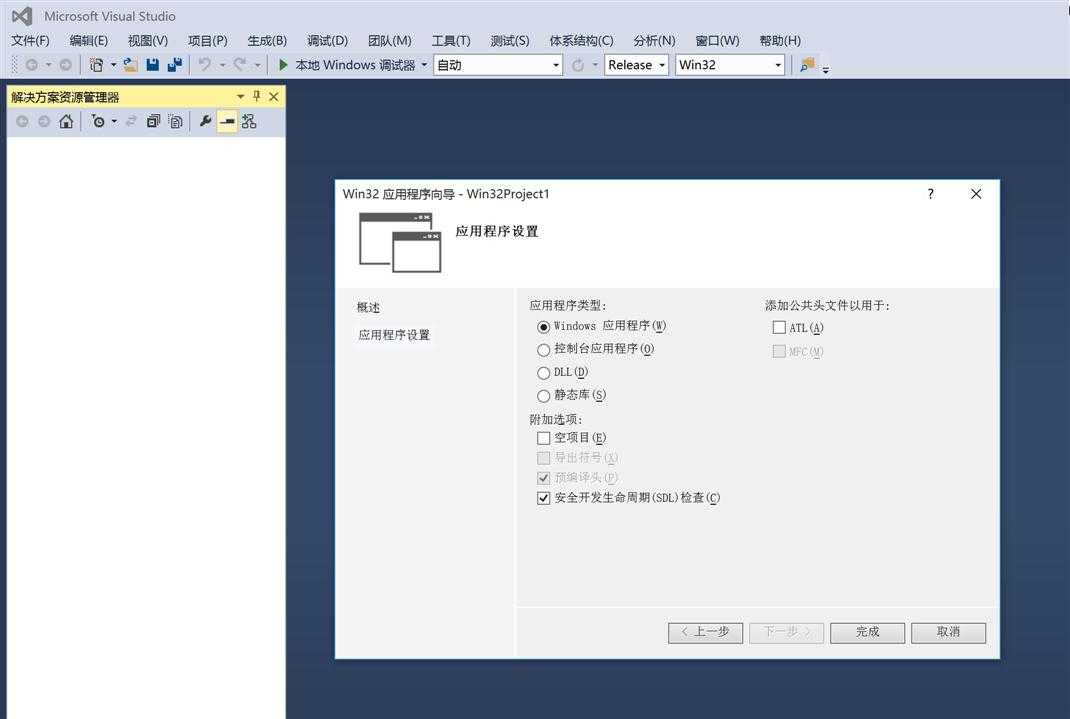Click the greyed-out 下一步 next button
This screenshot has width=1070, height=719.
[786, 632]
